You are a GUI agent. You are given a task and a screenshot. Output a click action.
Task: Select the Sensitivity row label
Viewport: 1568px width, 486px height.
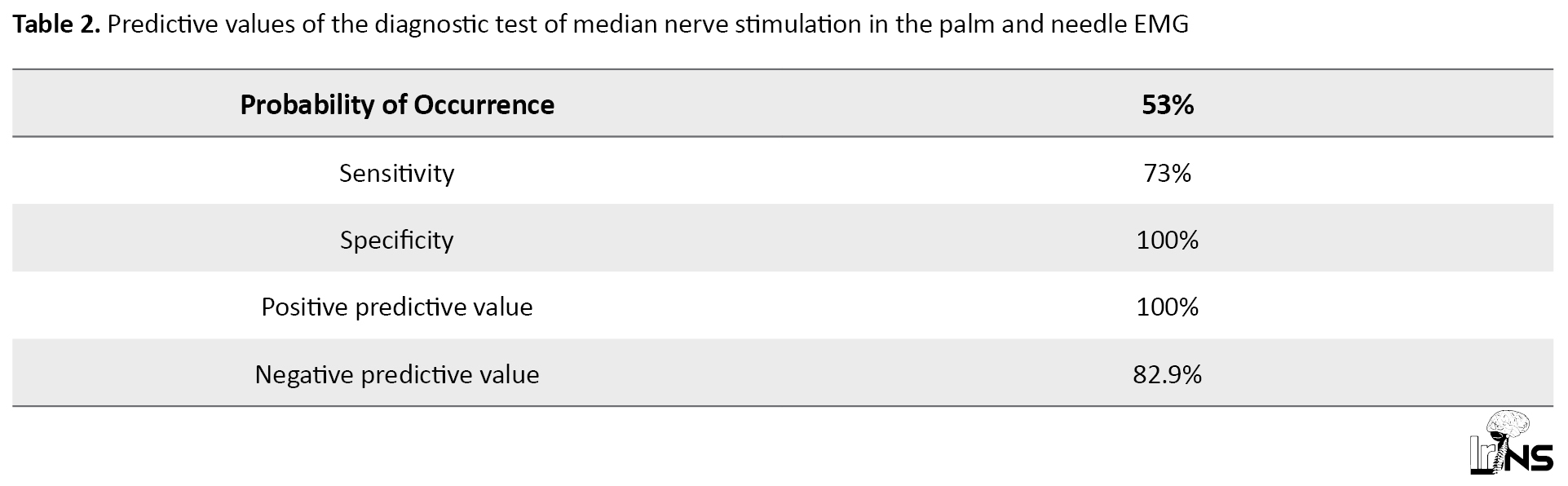[x=397, y=173]
